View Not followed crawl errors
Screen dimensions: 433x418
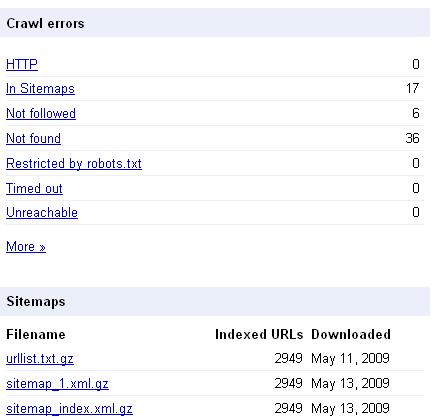click(x=41, y=114)
